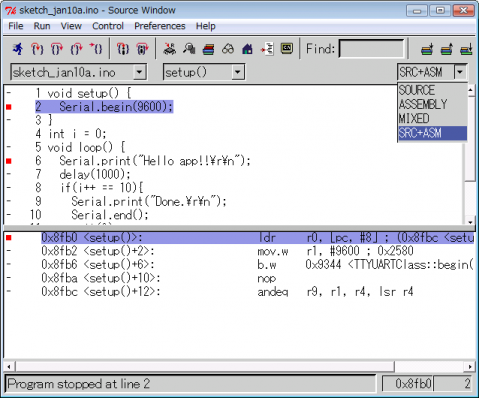Set breakpoint at assembly address 0x8fb2
This screenshot has height=398, width=479.
[x=9, y=251]
